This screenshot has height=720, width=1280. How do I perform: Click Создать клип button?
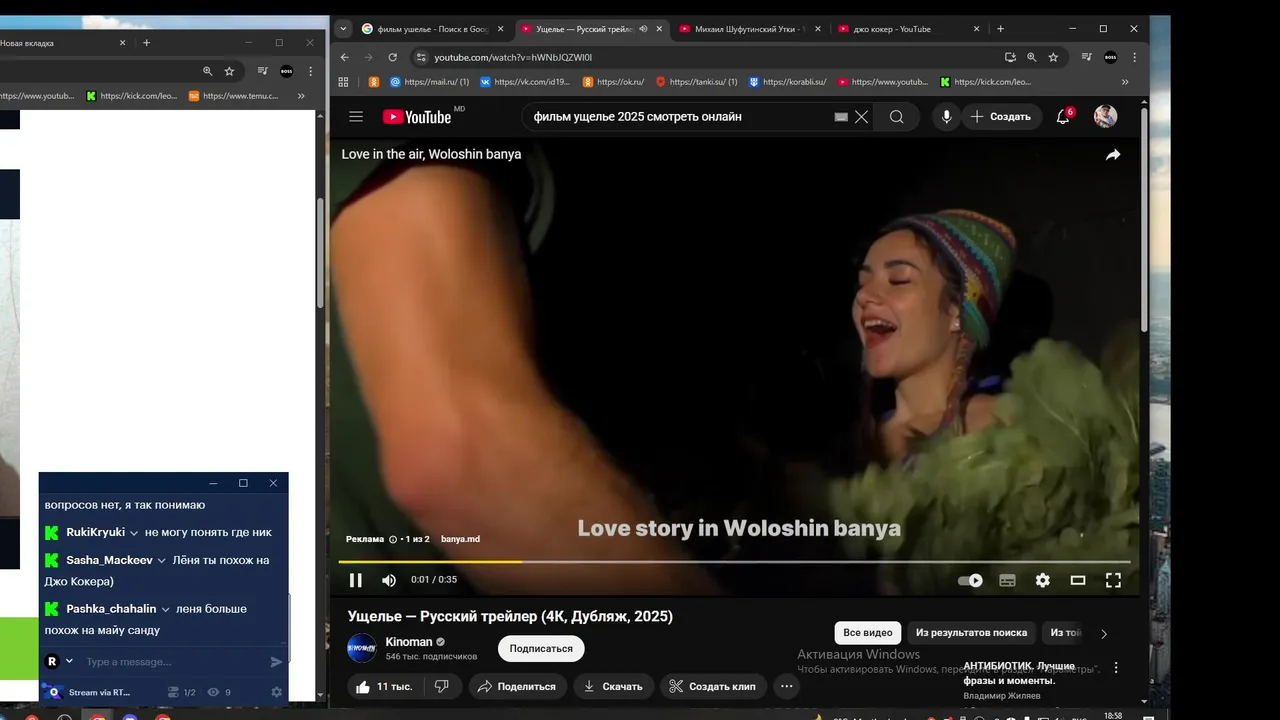712,687
